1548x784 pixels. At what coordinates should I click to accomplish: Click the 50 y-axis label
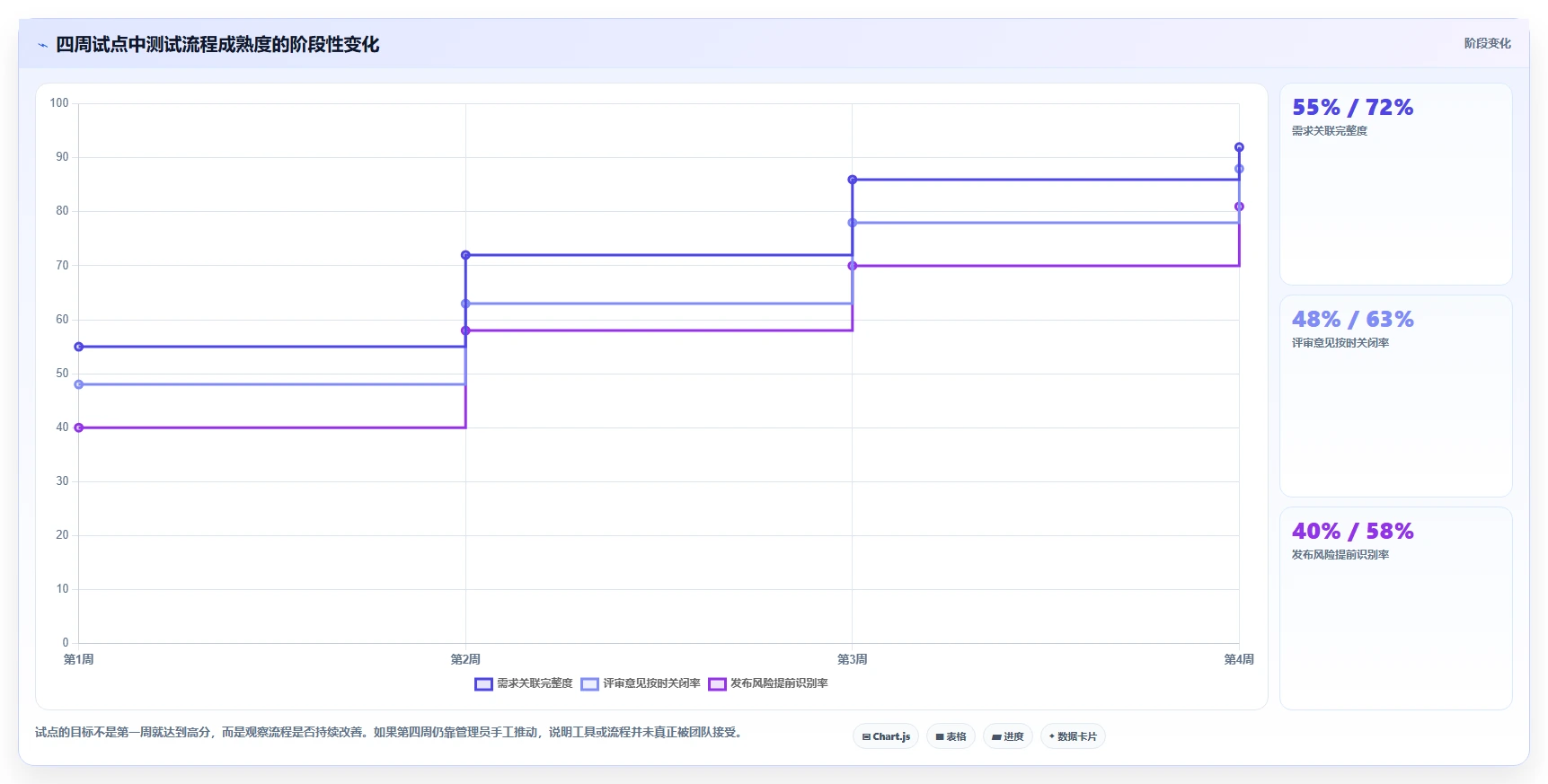point(62,374)
